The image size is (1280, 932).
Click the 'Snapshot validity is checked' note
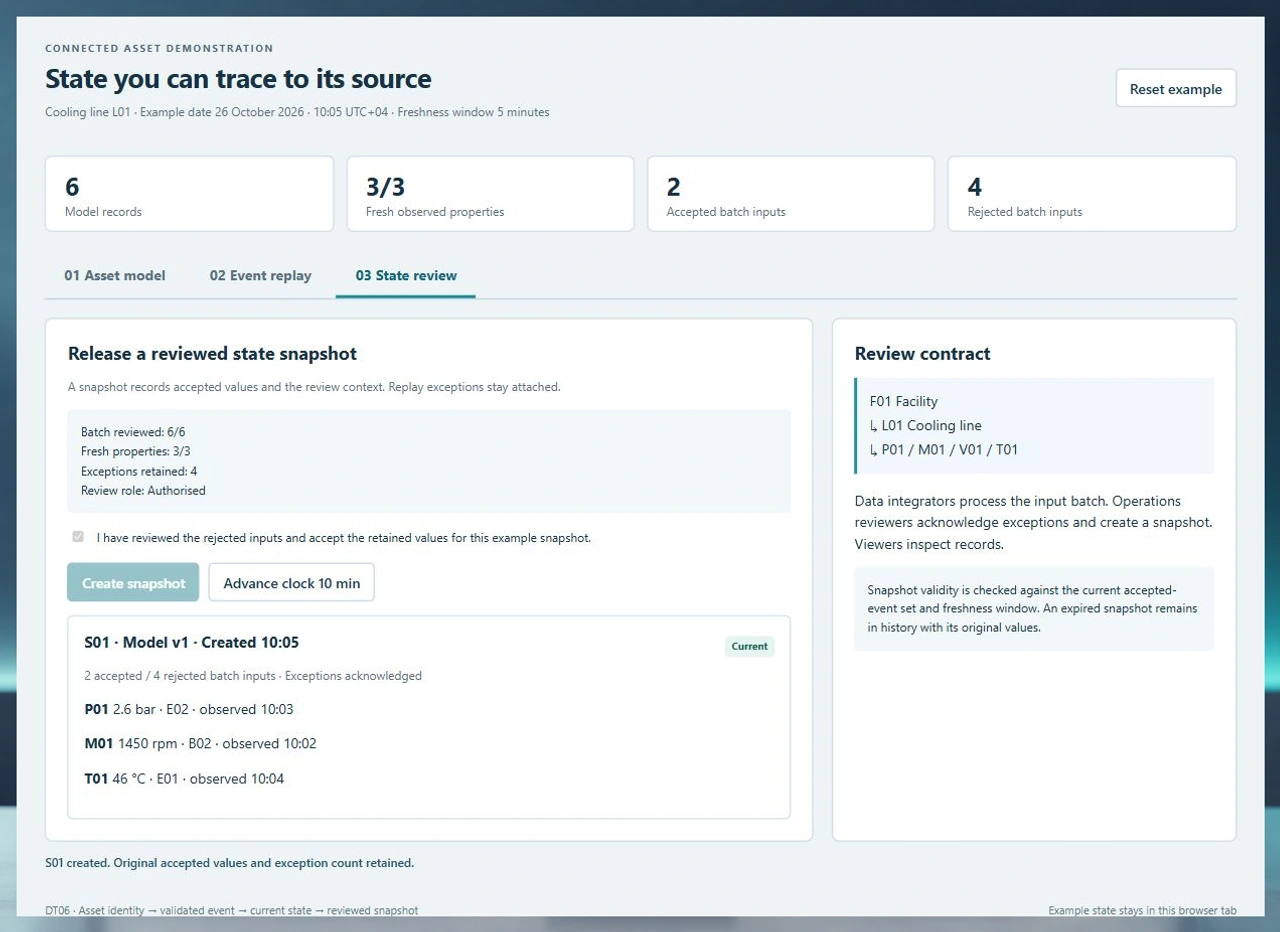coord(1034,608)
